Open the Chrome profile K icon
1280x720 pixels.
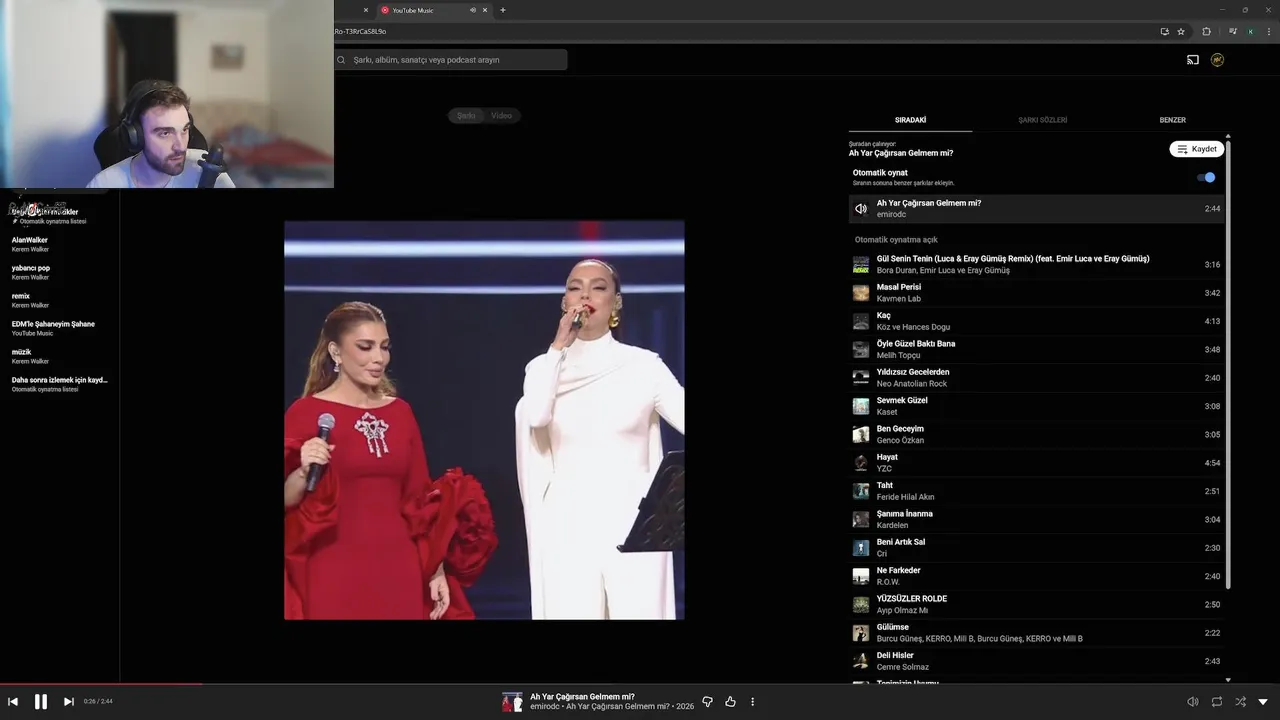click(1250, 31)
